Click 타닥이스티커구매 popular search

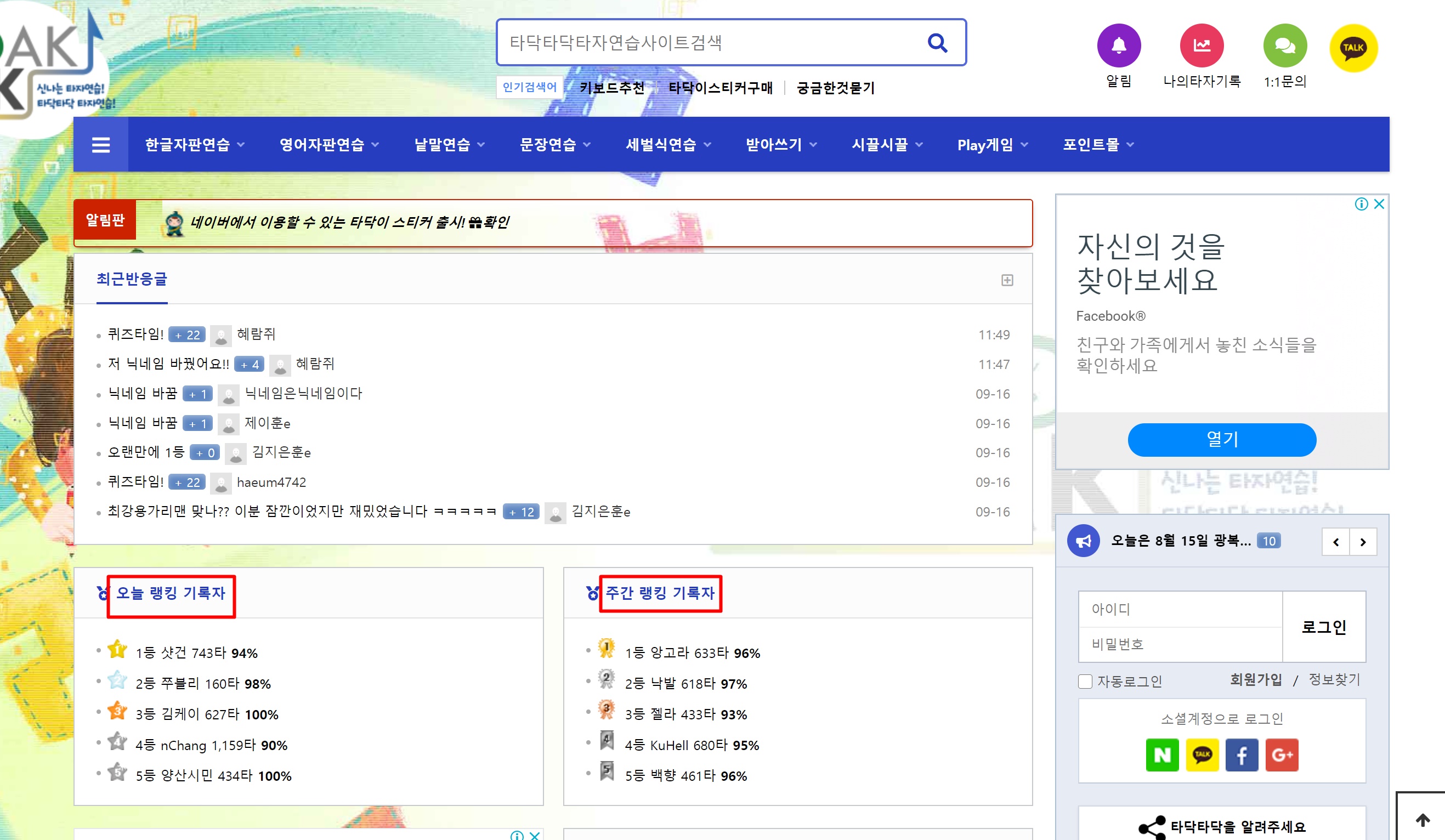[x=721, y=88]
